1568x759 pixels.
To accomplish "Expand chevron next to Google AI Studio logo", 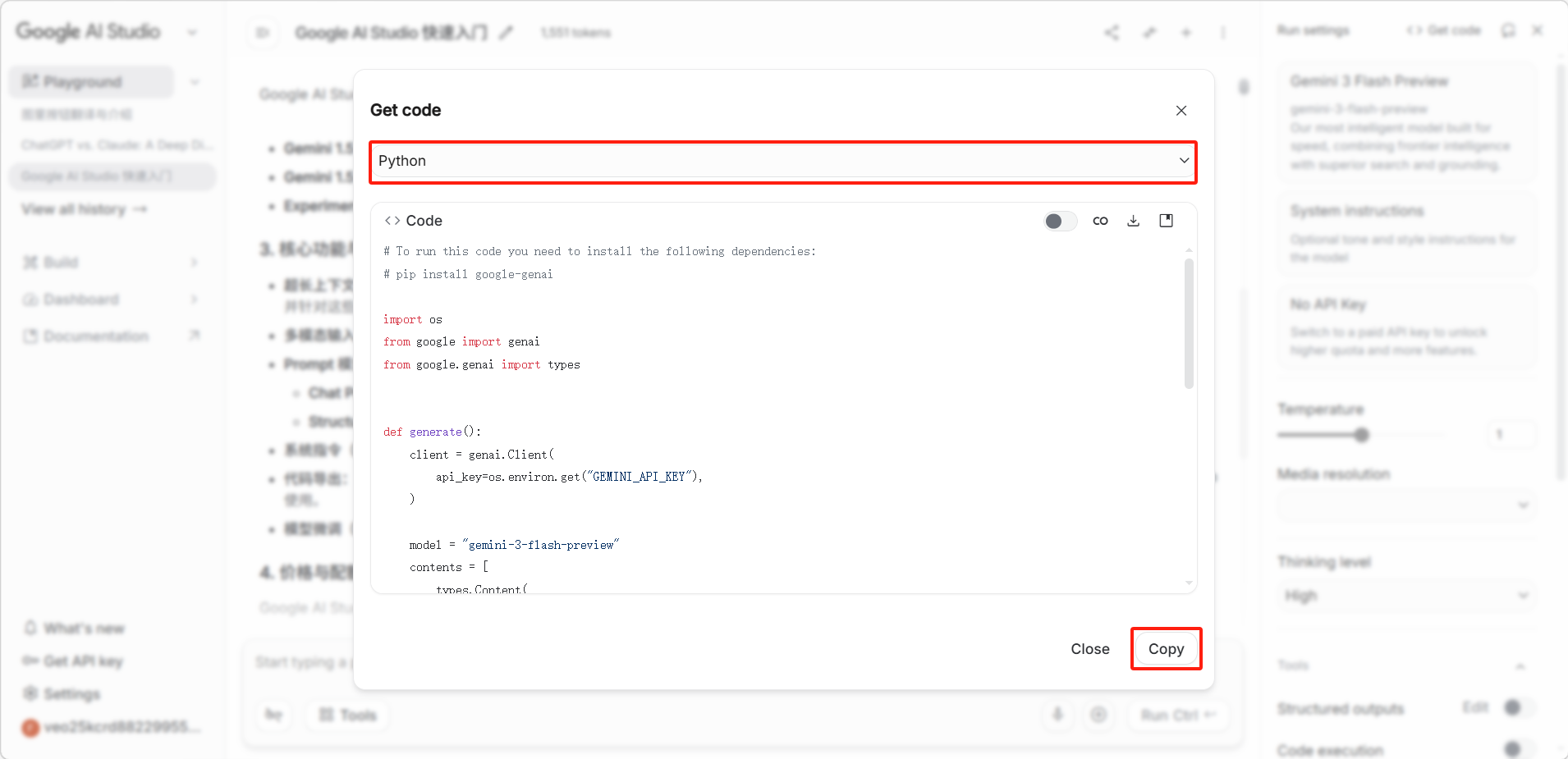I will click(x=192, y=33).
